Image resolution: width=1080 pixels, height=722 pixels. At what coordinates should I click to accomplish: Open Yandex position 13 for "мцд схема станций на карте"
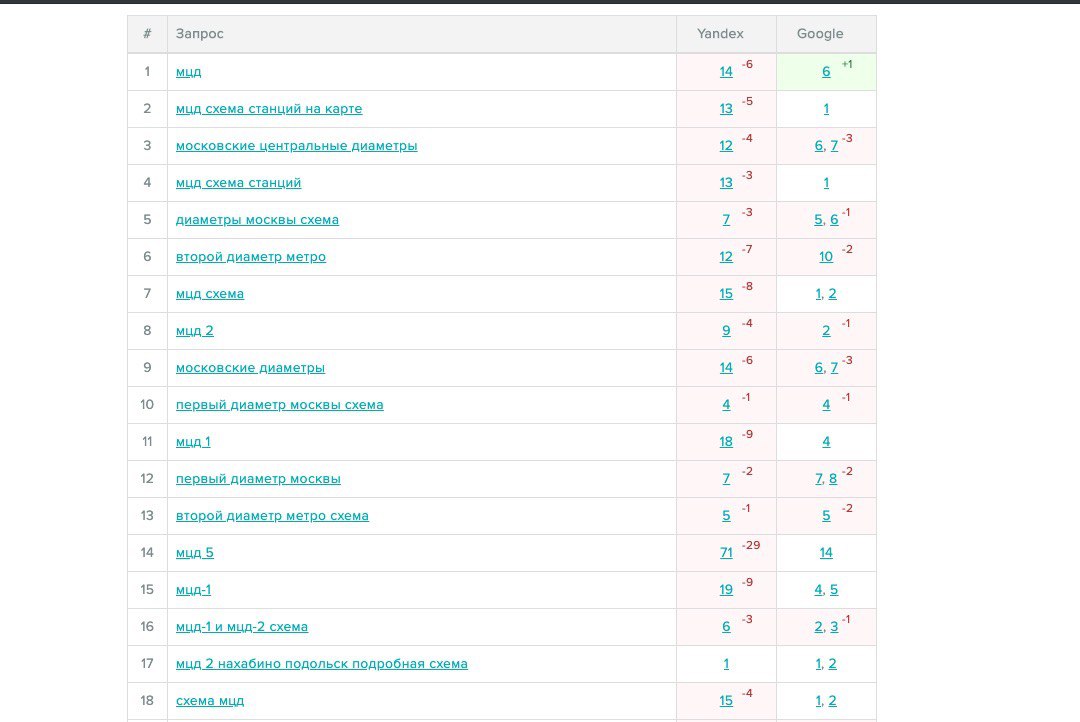point(726,109)
